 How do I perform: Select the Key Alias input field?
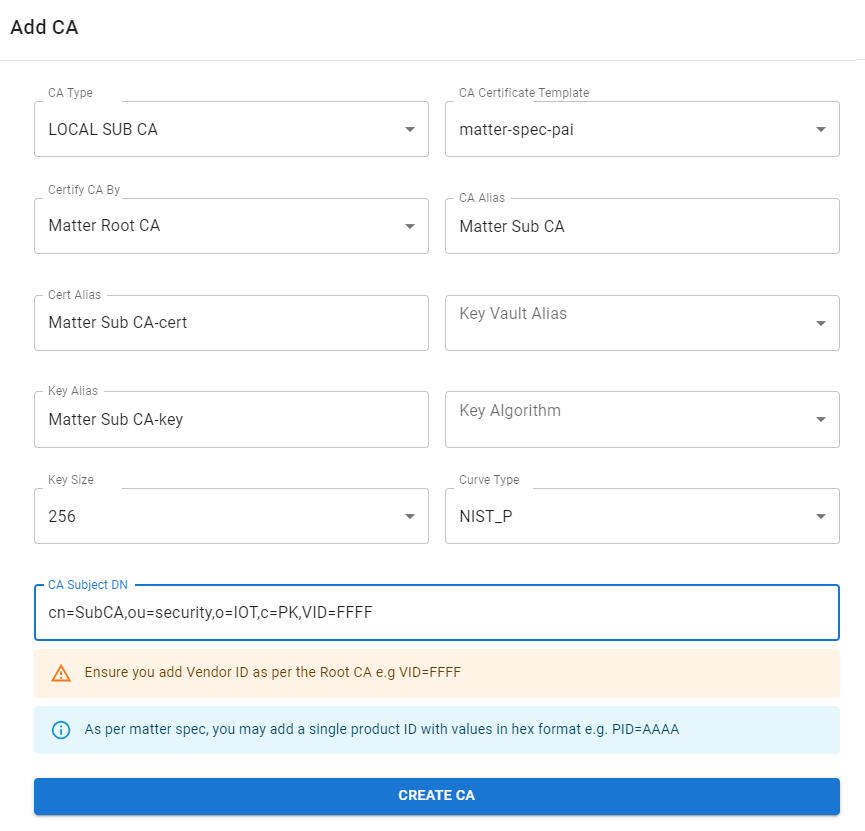click(x=230, y=420)
